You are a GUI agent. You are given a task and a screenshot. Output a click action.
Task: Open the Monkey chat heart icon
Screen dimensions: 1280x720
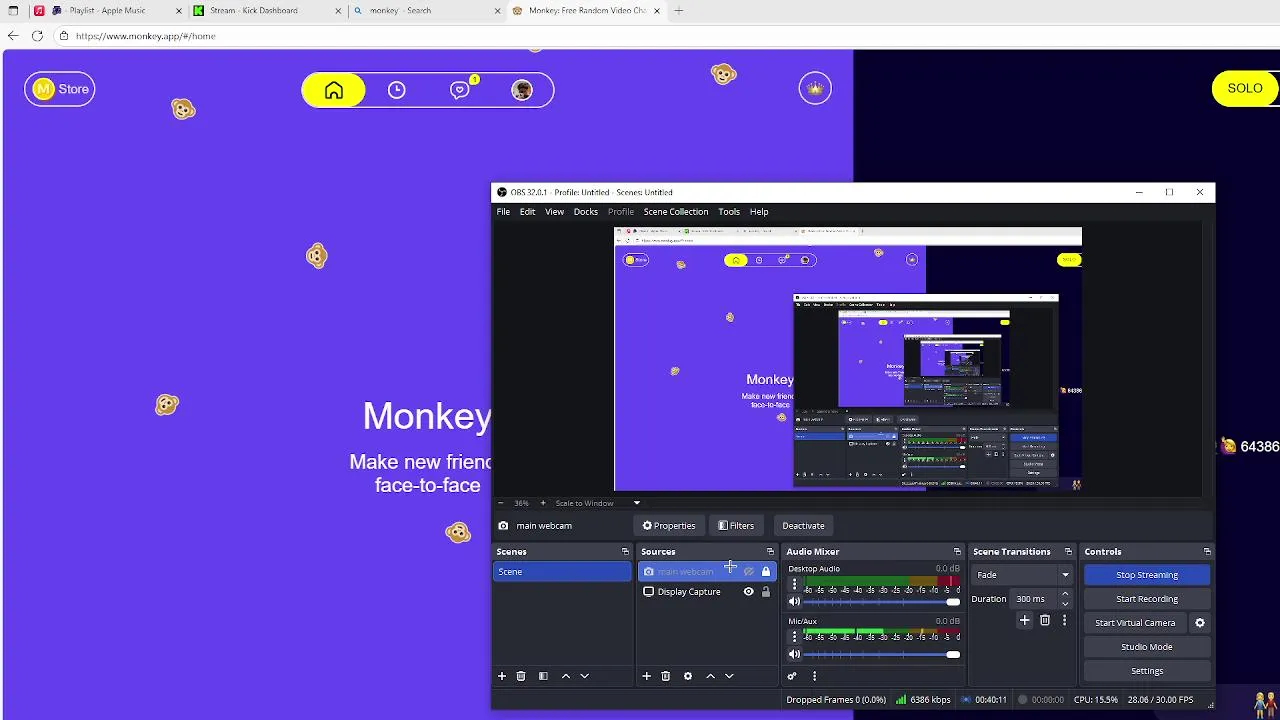[460, 90]
